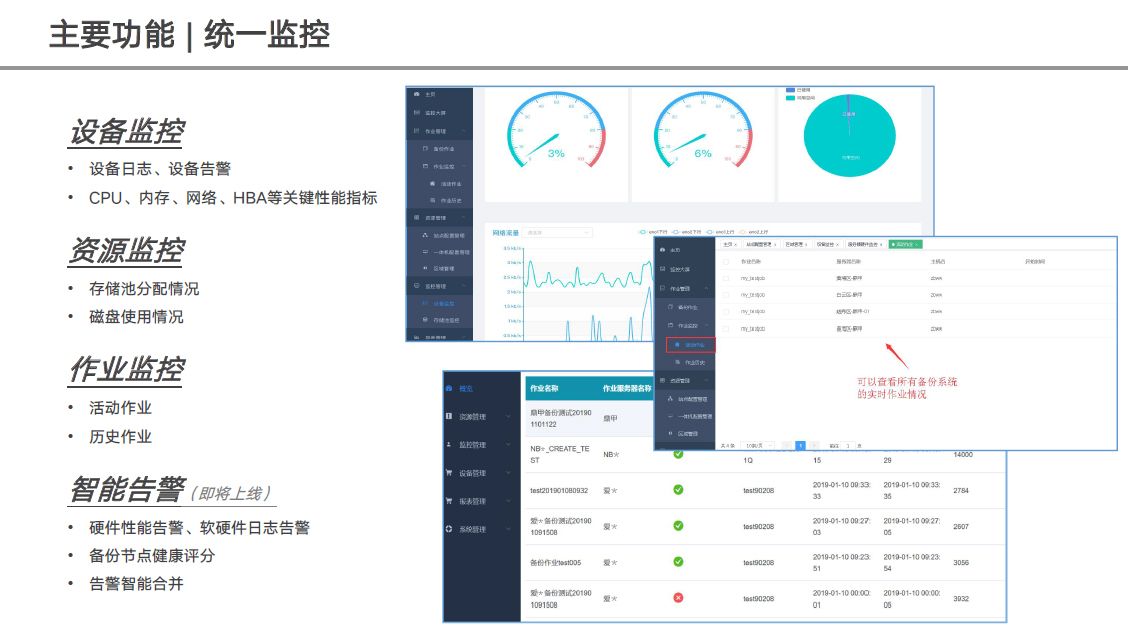
Task: Click the jump-to-page input field
Action: tap(848, 444)
